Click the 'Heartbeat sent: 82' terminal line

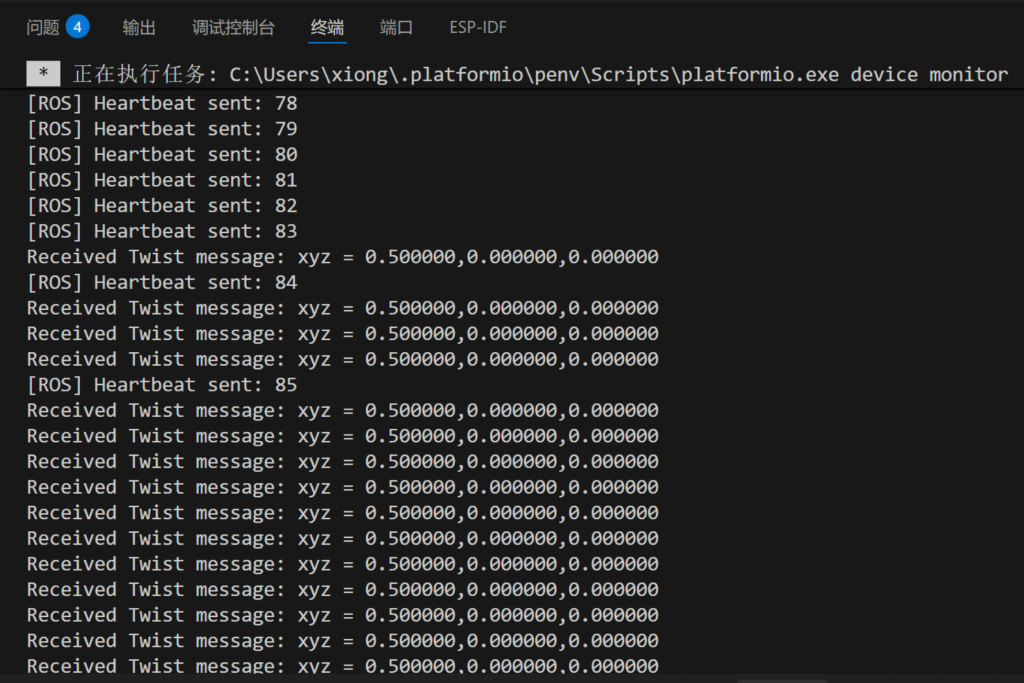tap(162, 206)
